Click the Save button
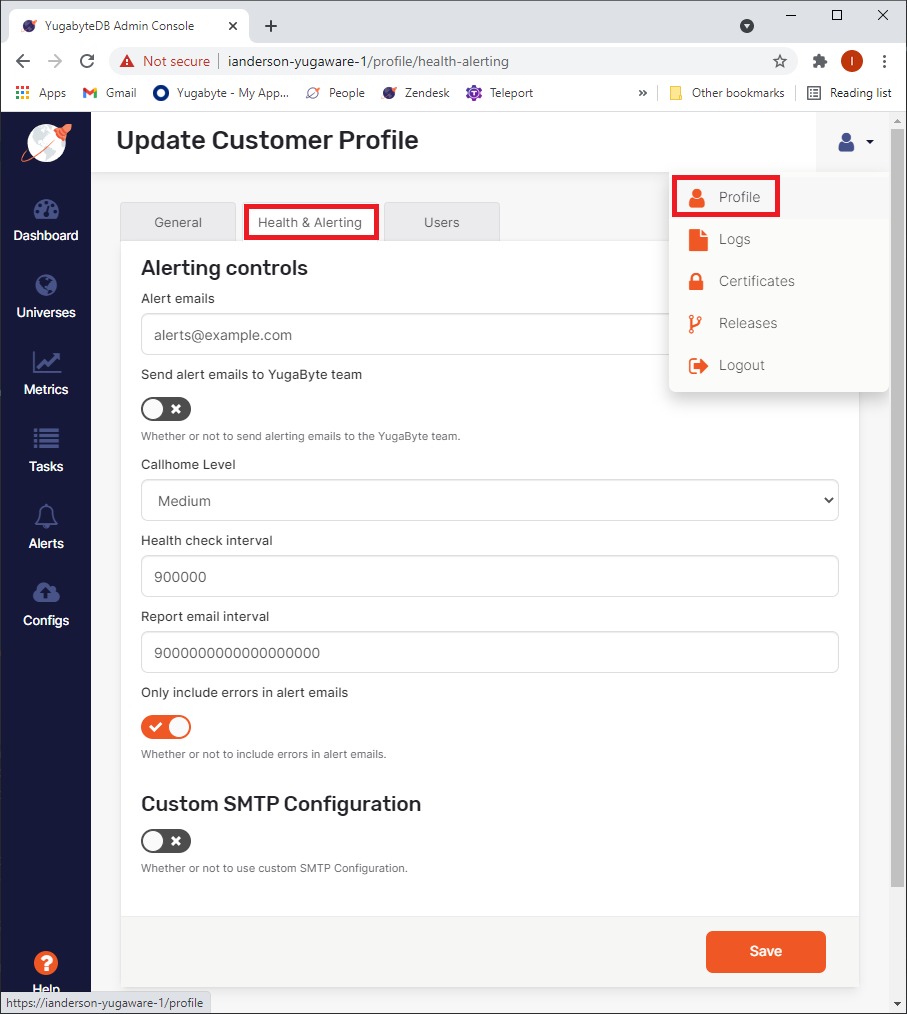The width and height of the screenshot is (907, 1014). pyautogui.click(x=765, y=951)
